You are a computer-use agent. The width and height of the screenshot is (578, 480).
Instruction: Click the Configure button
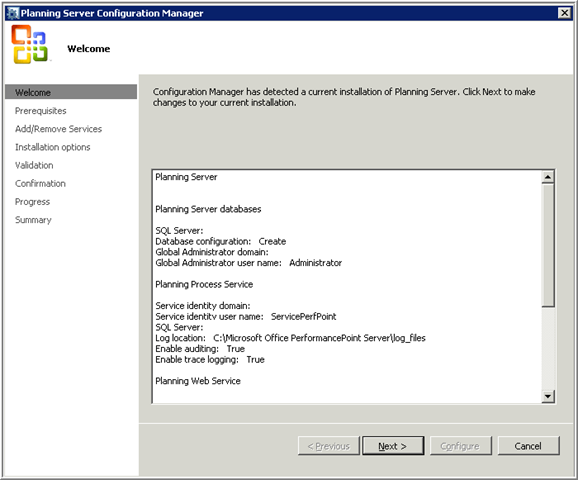coord(460,446)
